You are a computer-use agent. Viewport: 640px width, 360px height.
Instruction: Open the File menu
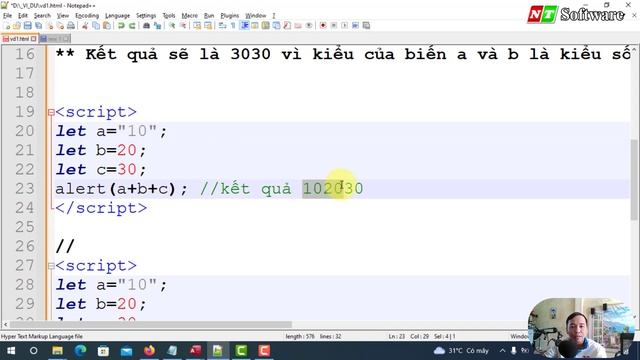coord(7,16)
